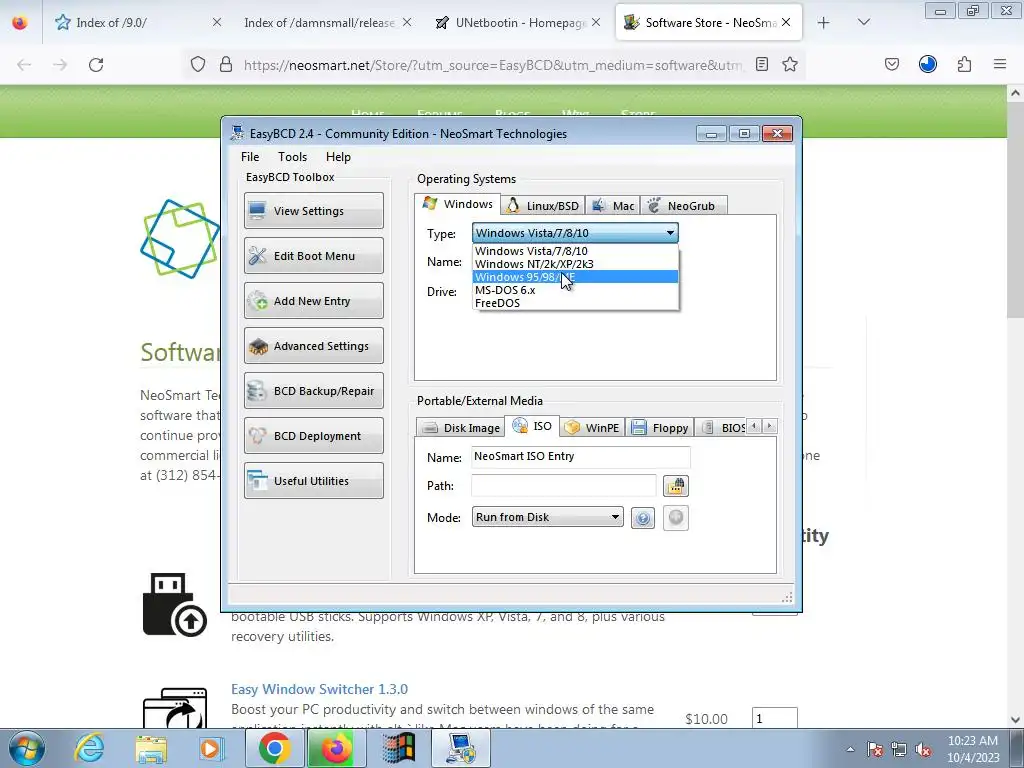1024x768 pixels.
Task: Open BCD Deployment section
Action: [x=313, y=436]
